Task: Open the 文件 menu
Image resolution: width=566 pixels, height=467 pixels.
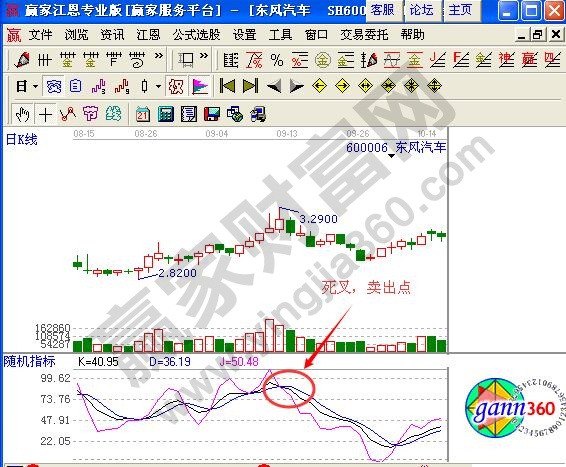Action: point(40,35)
